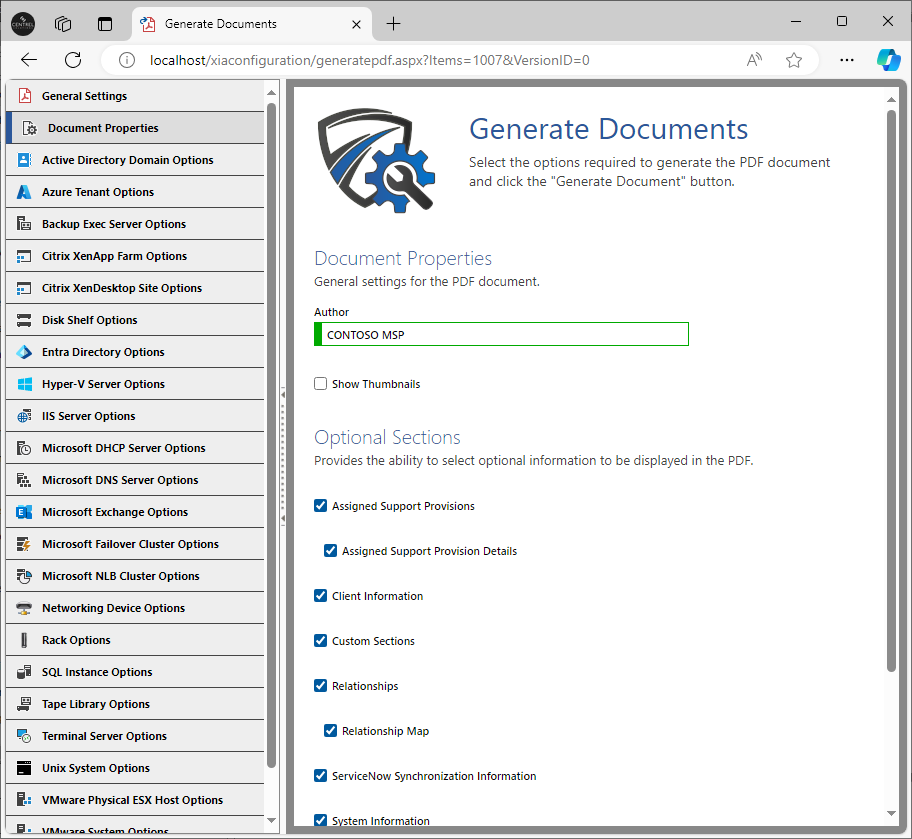This screenshot has width=912, height=839.
Task: Click the Microsoft DNS Server Options icon
Action: pyautogui.click(x=24, y=480)
